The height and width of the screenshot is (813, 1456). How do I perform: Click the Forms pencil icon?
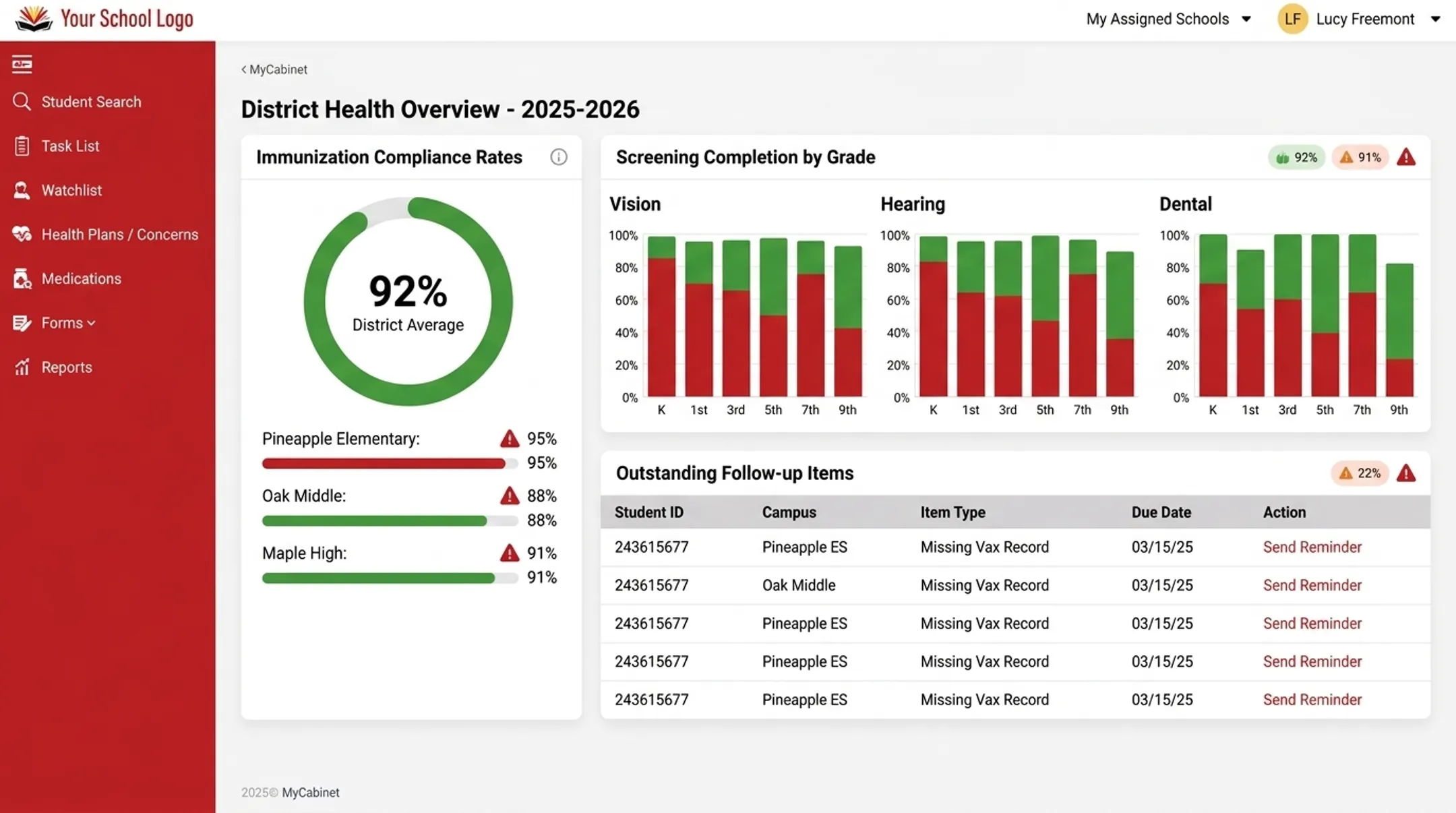[22, 323]
